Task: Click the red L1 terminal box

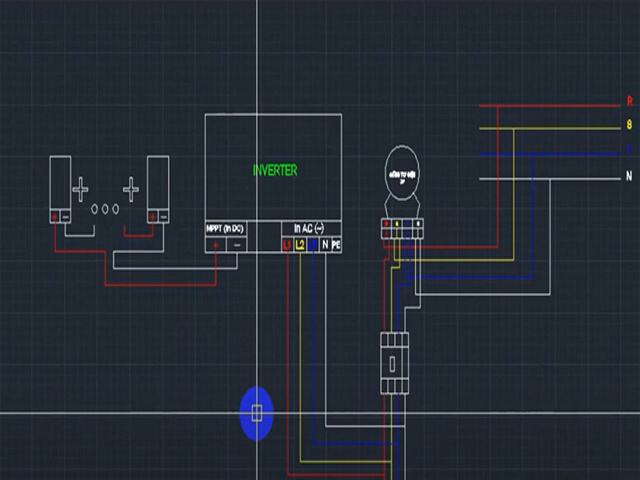Action: 287,245
